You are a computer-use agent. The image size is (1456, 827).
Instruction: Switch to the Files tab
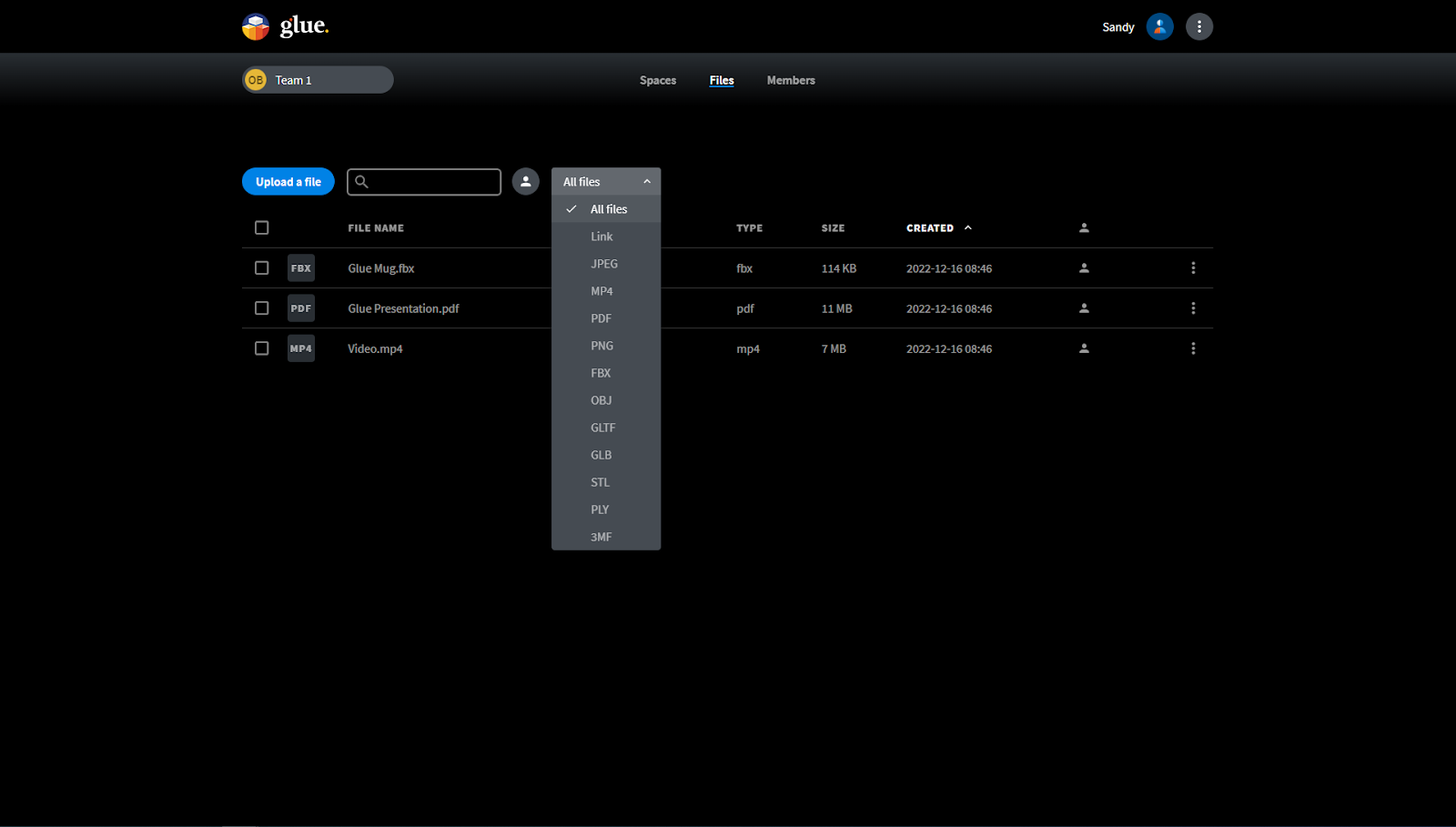722,80
